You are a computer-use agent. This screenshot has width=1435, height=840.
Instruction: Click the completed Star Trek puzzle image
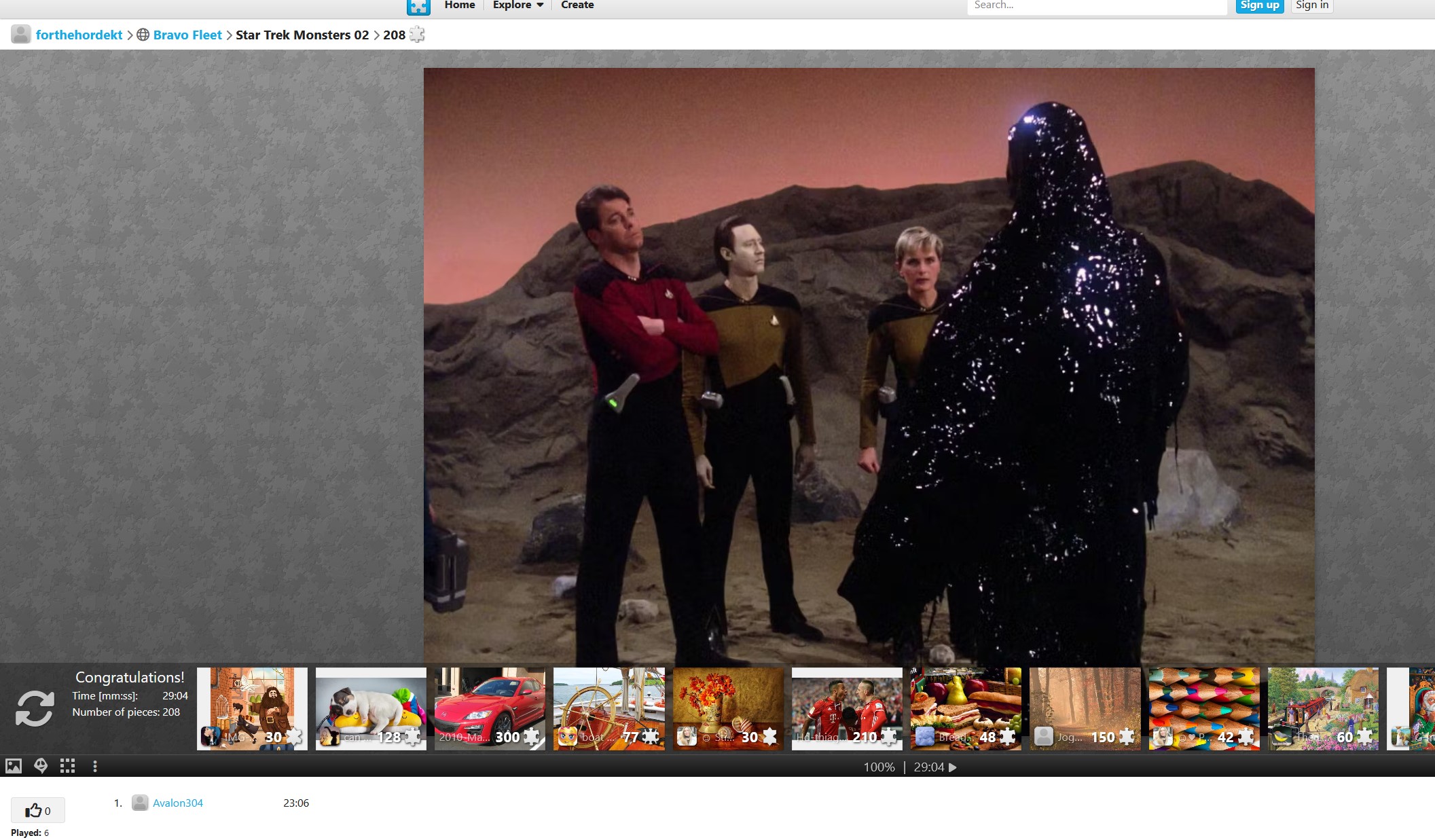[869, 365]
